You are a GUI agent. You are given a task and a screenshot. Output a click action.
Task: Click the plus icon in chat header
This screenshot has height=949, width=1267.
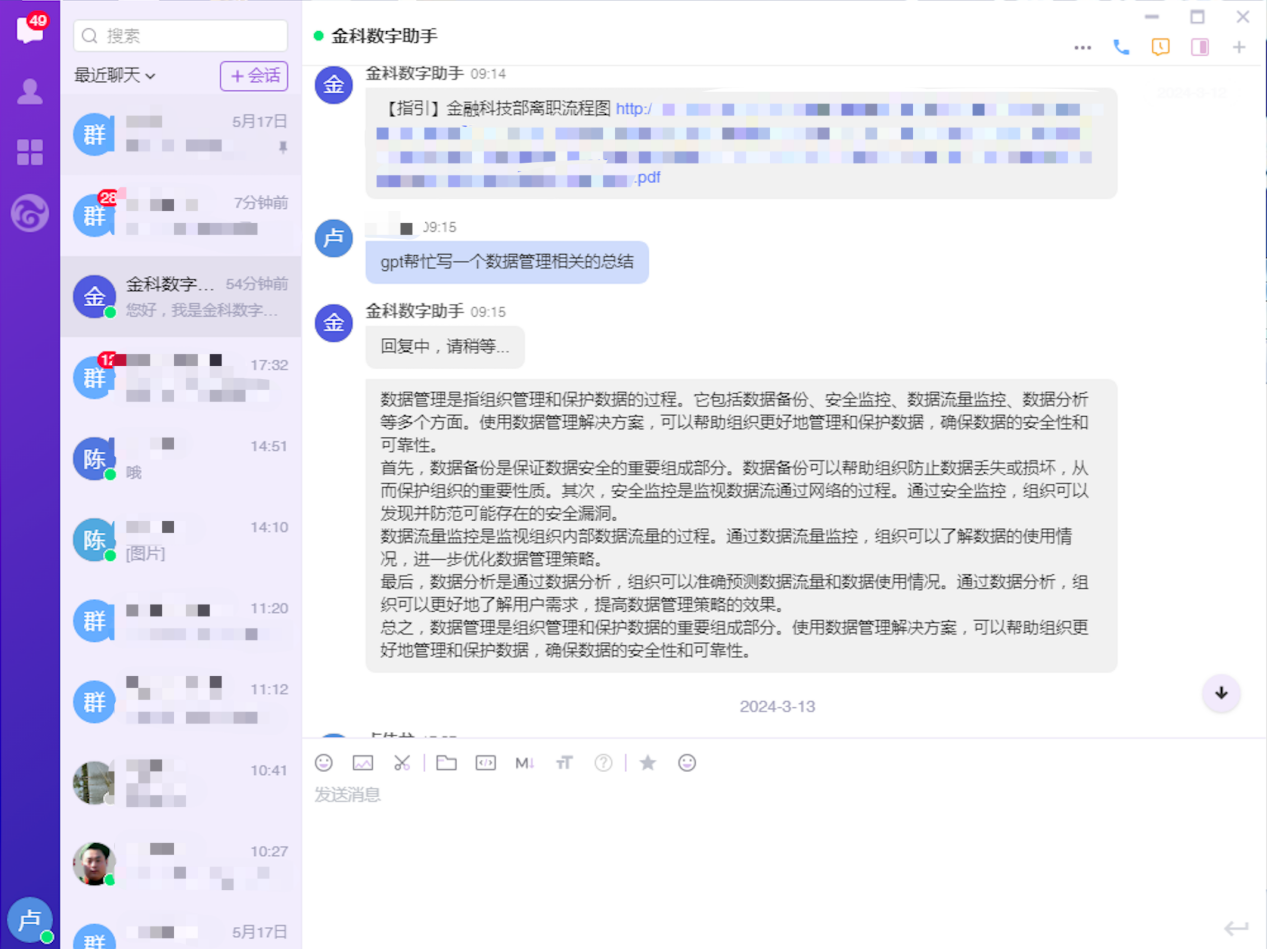pyautogui.click(x=1239, y=47)
